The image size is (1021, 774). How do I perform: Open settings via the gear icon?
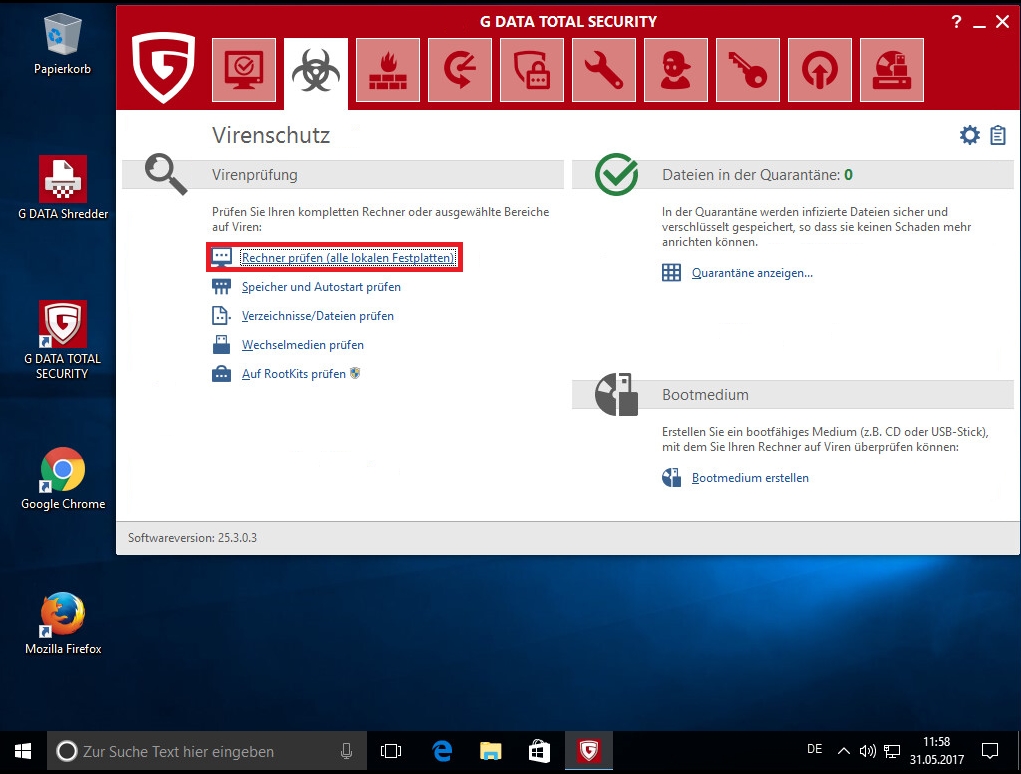970,135
